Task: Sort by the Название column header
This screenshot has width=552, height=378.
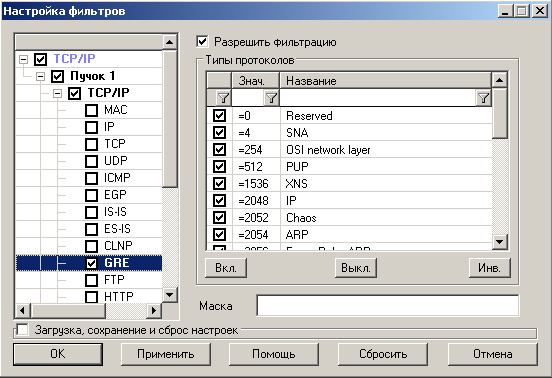Action: (385, 81)
